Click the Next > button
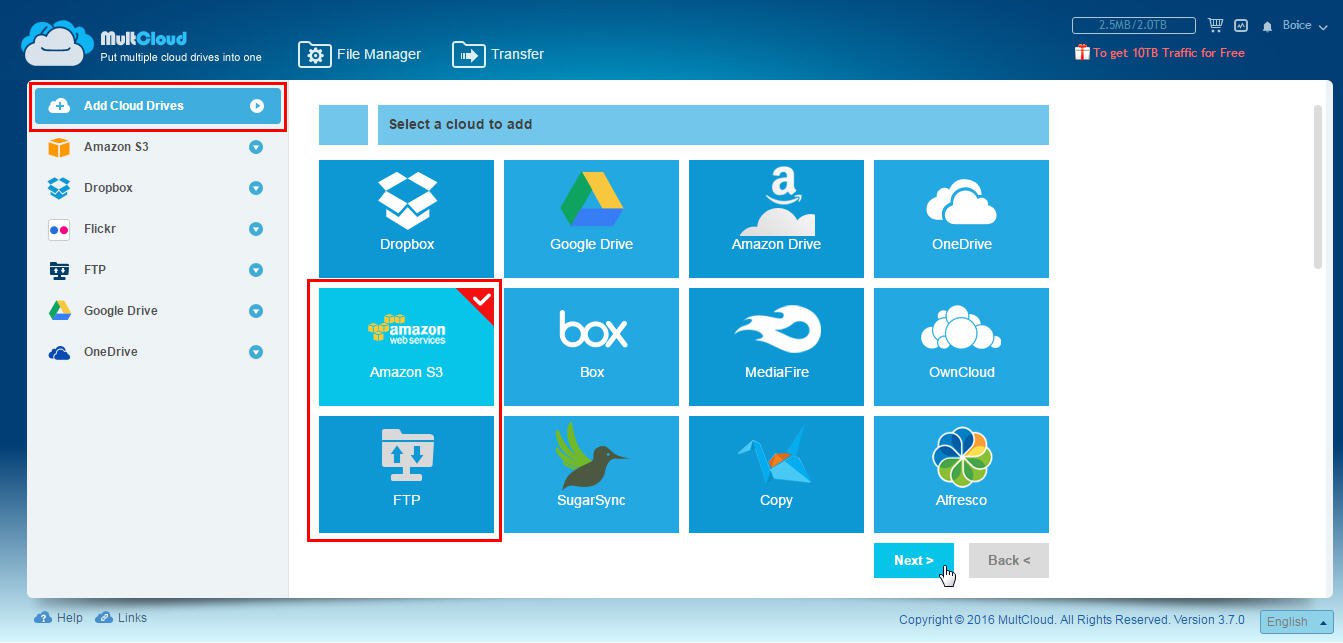The image size is (1343, 643). 914,561
